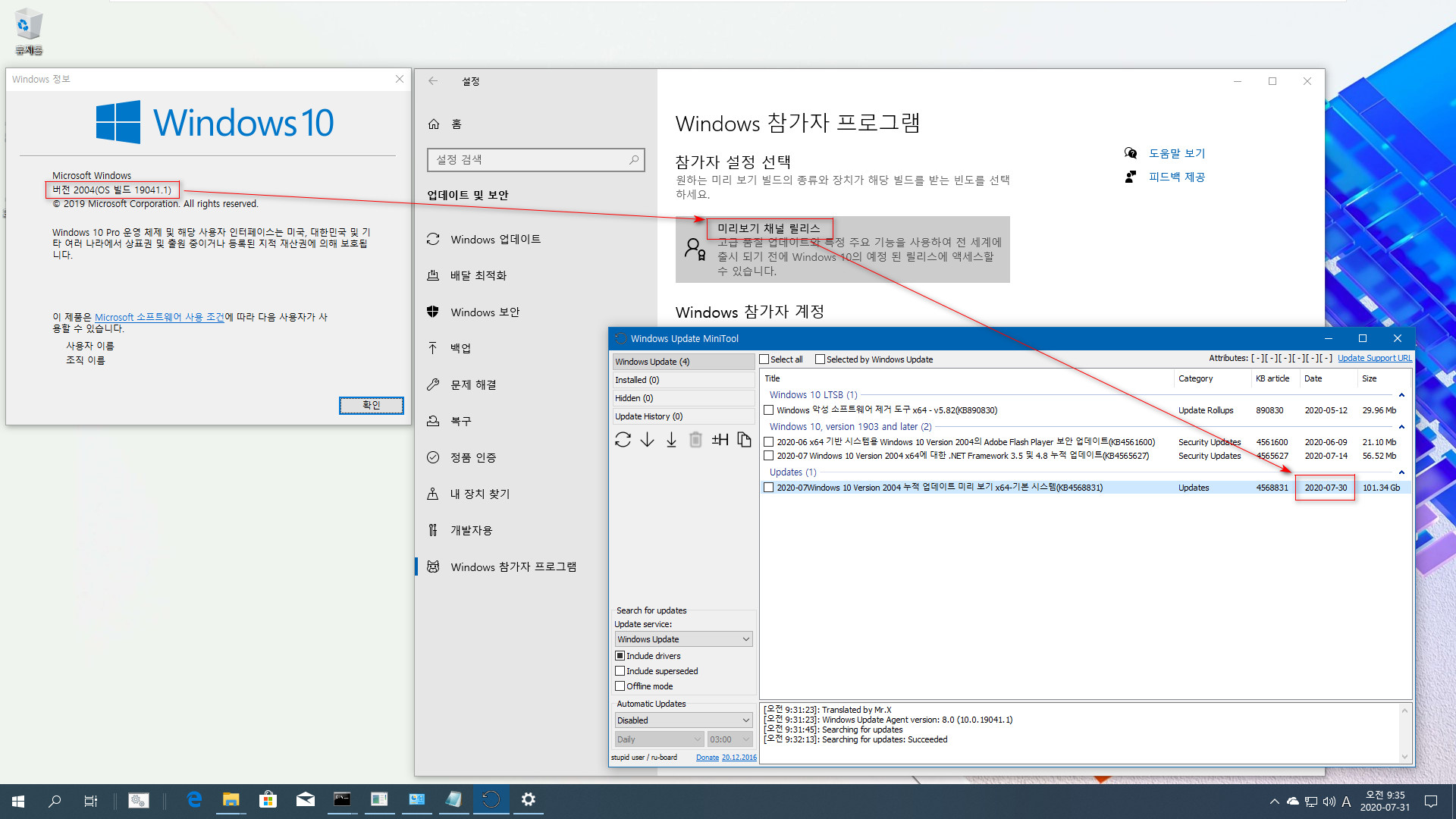Toggle the Offline mode checkbox
Image resolution: width=1456 pixels, height=819 pixels.
[620, 686]
